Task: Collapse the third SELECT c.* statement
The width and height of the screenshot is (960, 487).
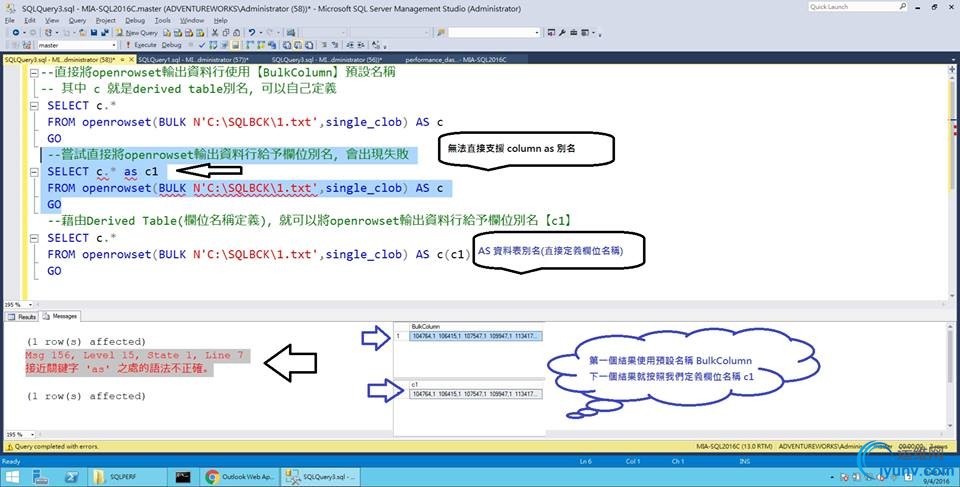Action: (35, 238)
